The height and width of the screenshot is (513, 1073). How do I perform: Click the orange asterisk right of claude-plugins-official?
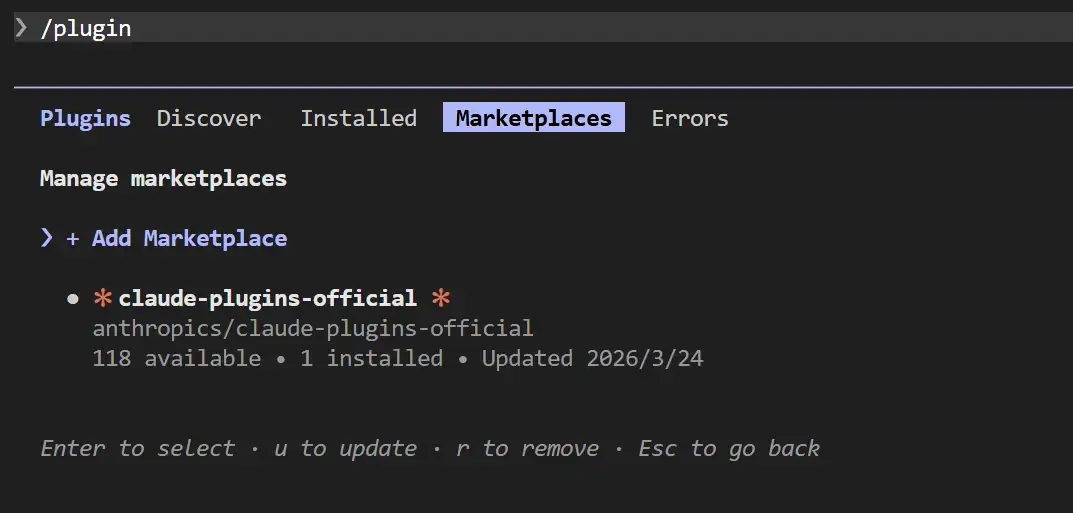pyautogui.click(x=441, y=298)
